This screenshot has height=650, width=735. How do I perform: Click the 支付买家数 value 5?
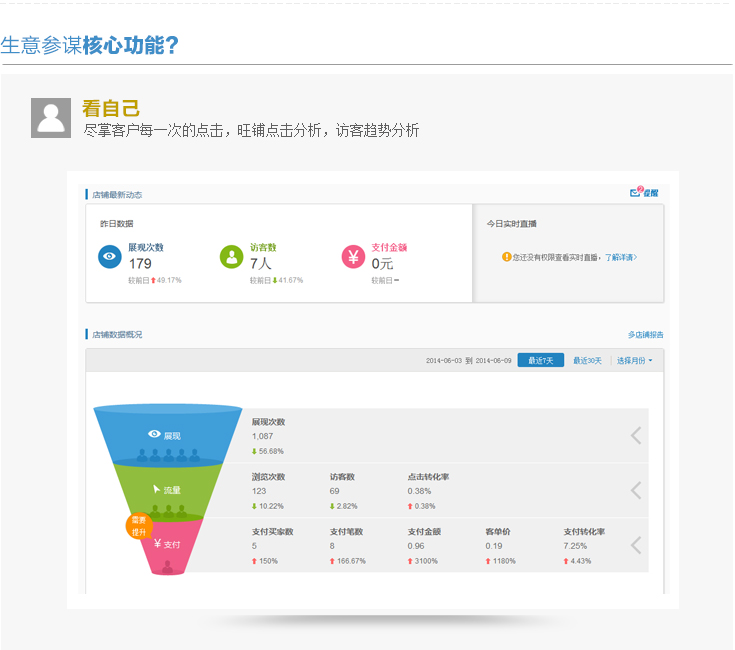tap(254, 546)
